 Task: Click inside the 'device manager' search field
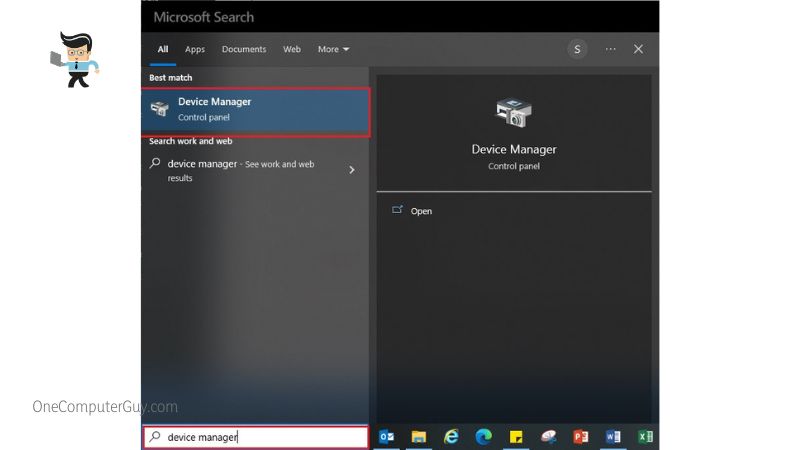coord(256,437)
